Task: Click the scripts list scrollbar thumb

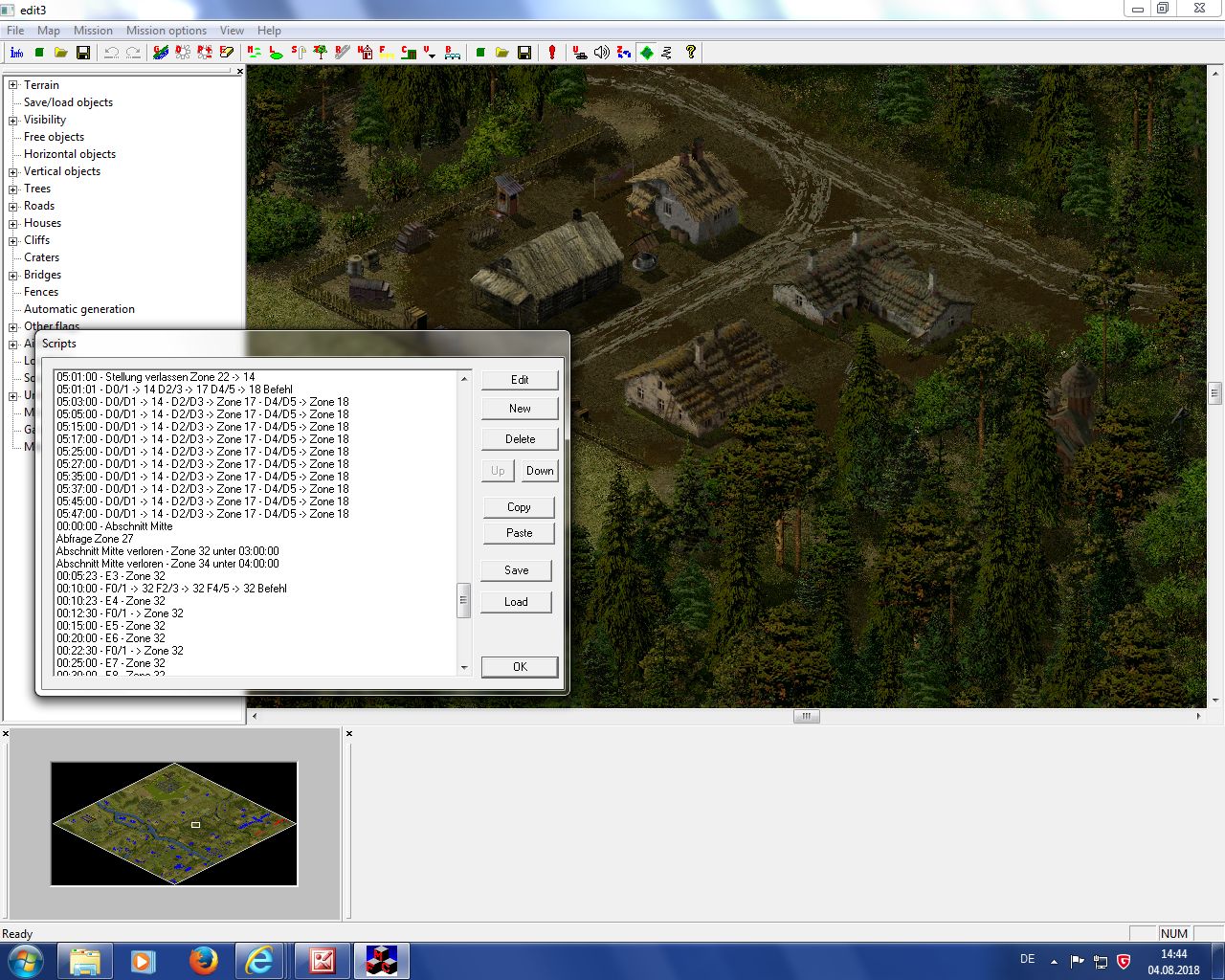Action: pos(464,601)
